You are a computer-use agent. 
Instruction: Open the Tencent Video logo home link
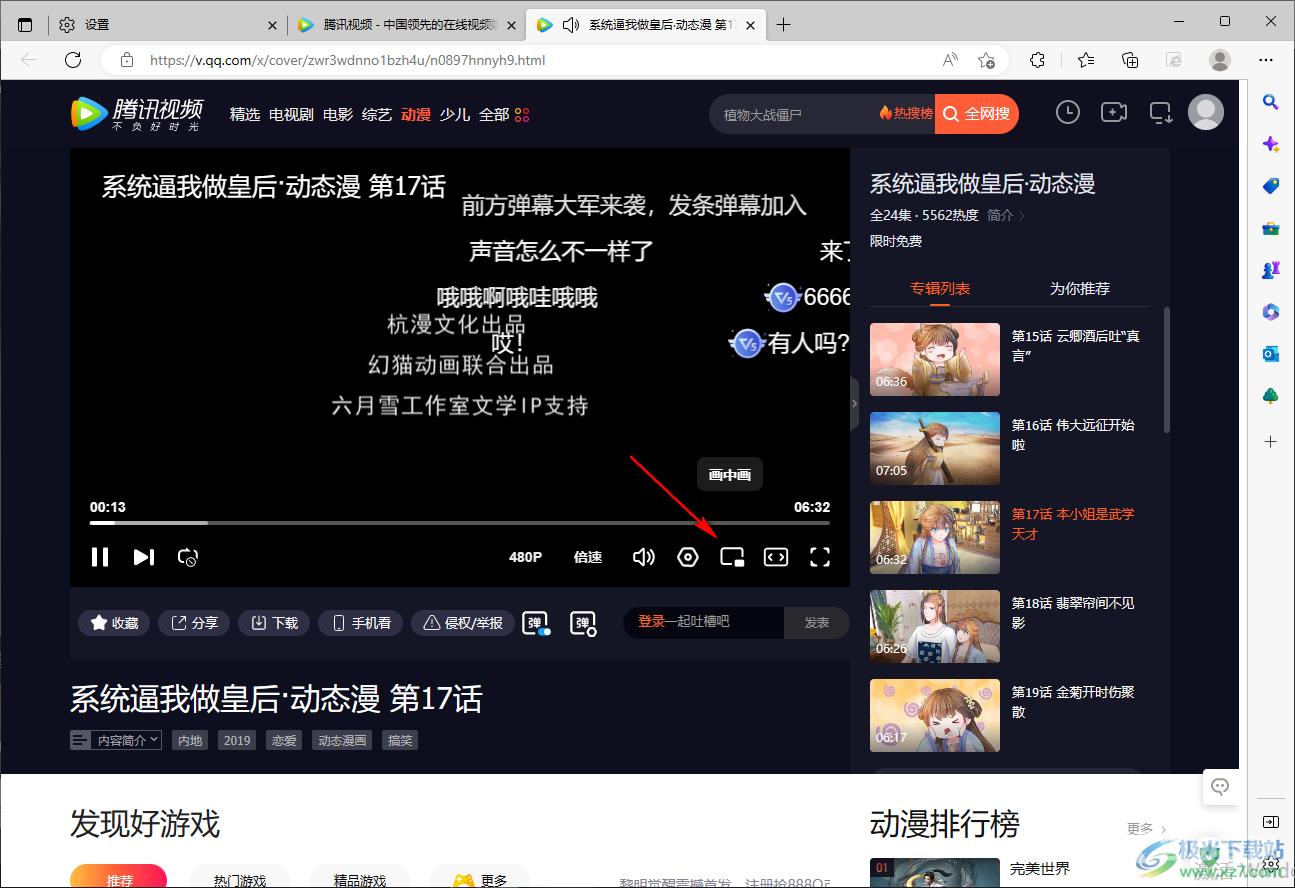(137, 114)
